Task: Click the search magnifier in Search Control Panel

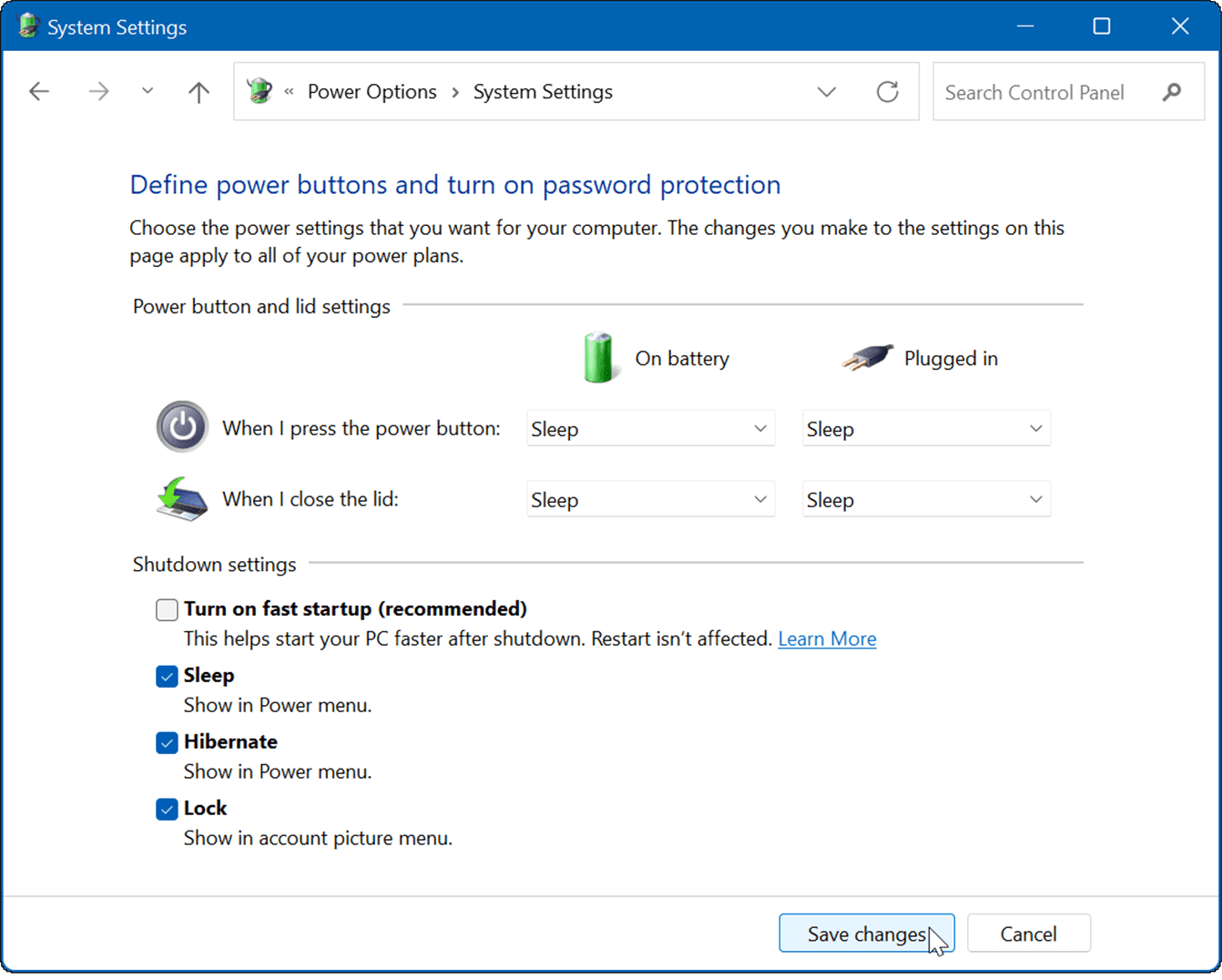Action: [x=1172, y=91]
